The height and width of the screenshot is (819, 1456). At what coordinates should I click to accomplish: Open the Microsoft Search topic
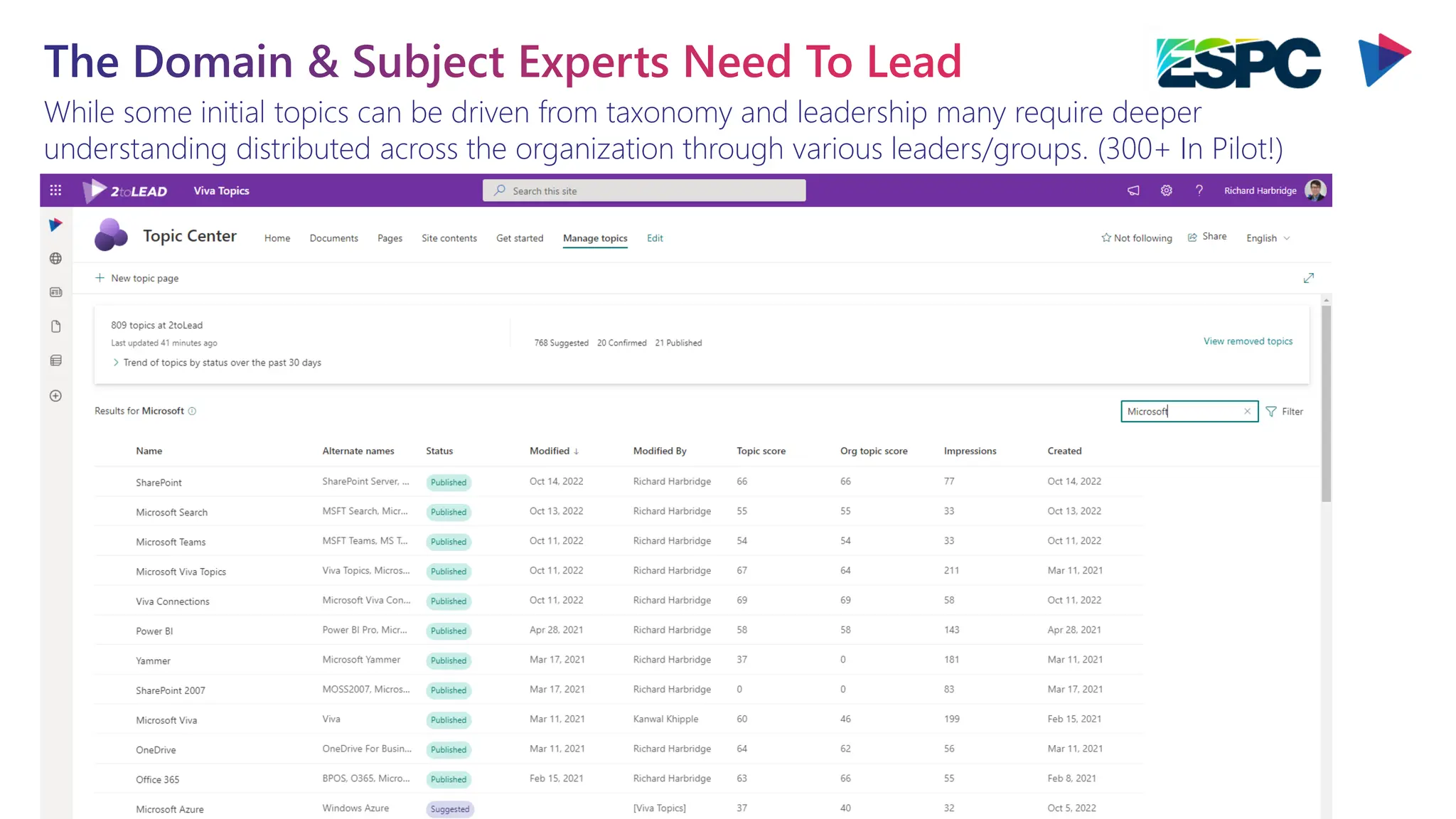(x=171, y=513)
